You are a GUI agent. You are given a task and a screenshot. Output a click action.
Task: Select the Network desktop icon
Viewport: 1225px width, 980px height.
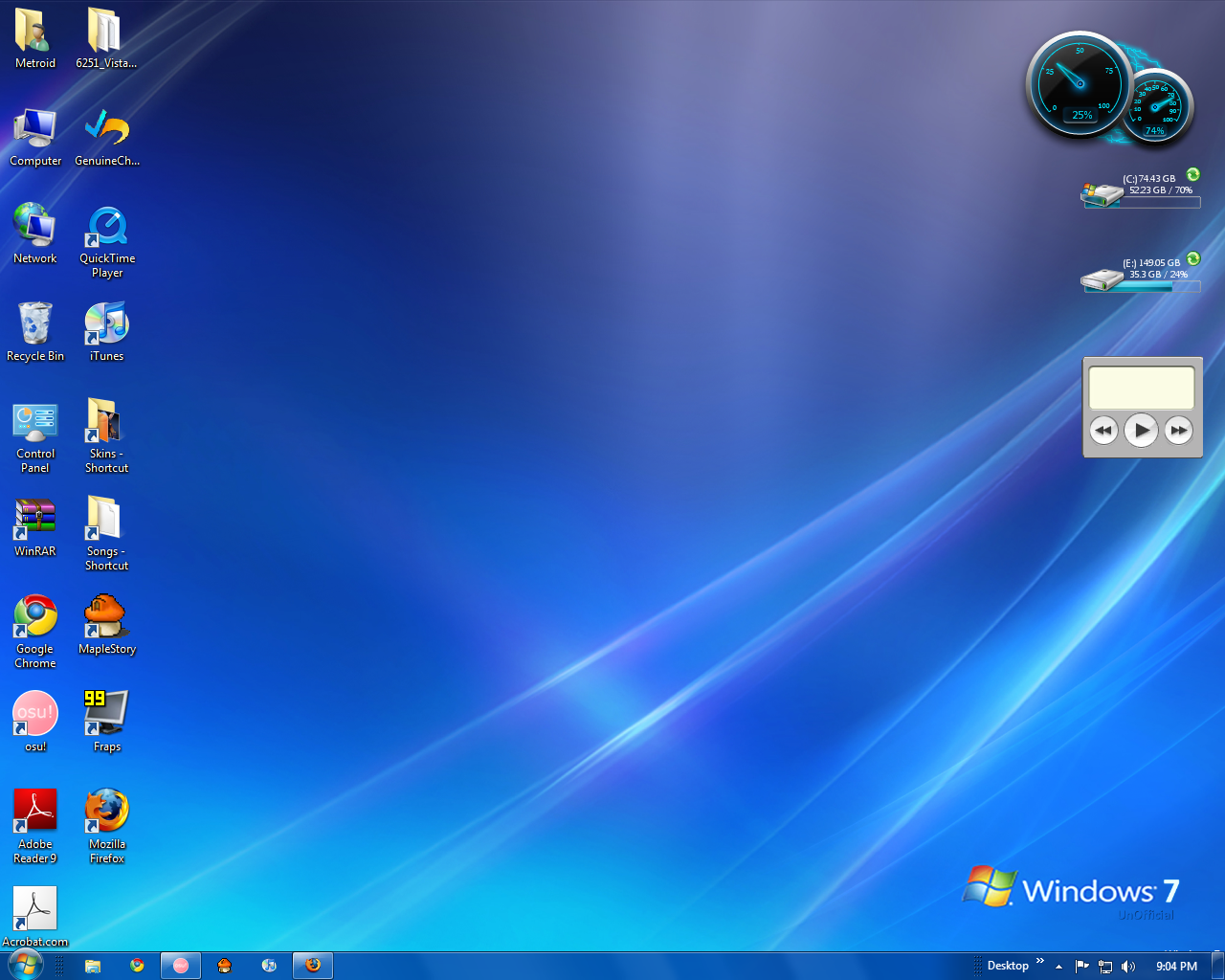click(35, 234)
